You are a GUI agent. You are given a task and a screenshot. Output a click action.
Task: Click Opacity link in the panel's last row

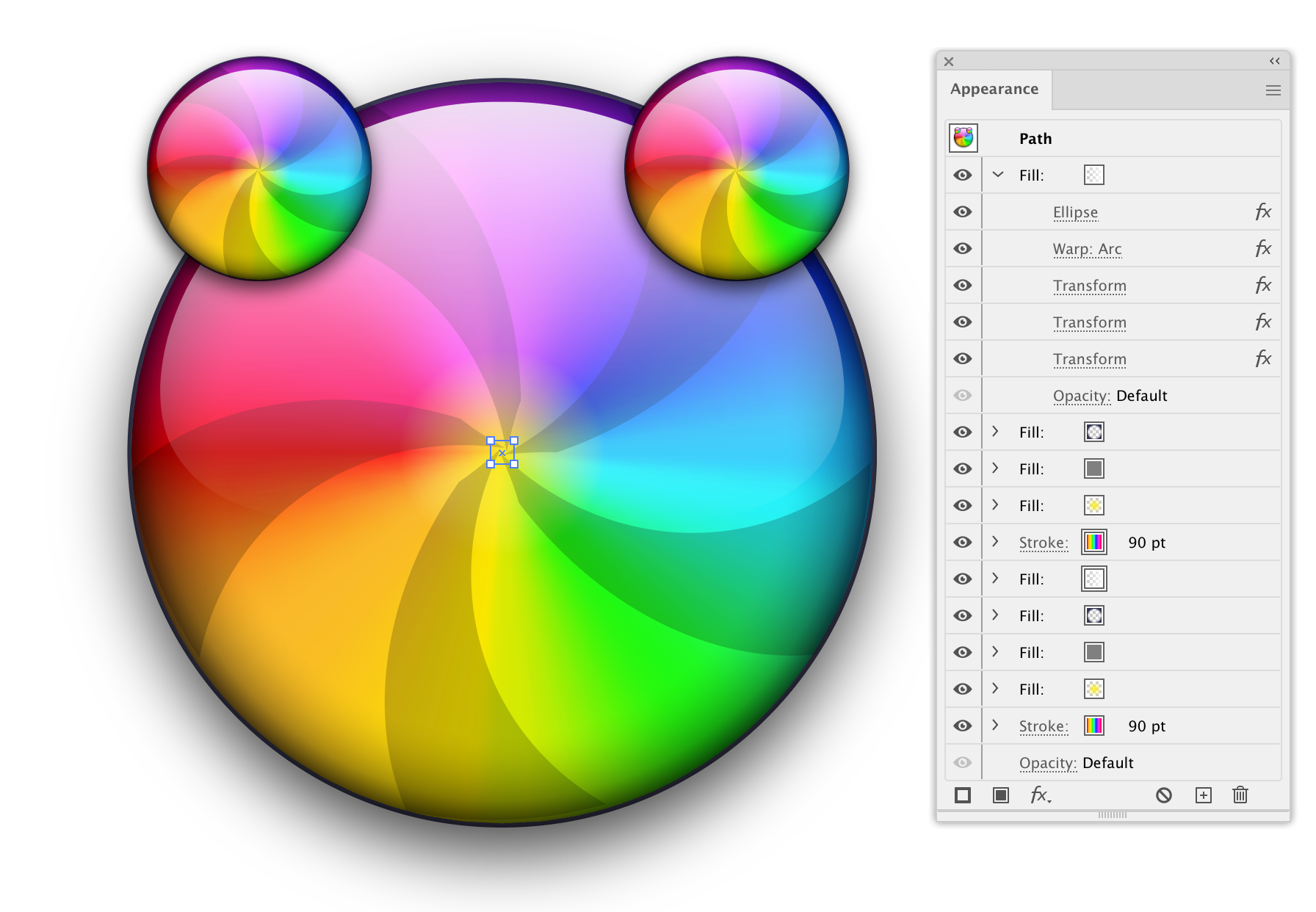(1048, 763)
